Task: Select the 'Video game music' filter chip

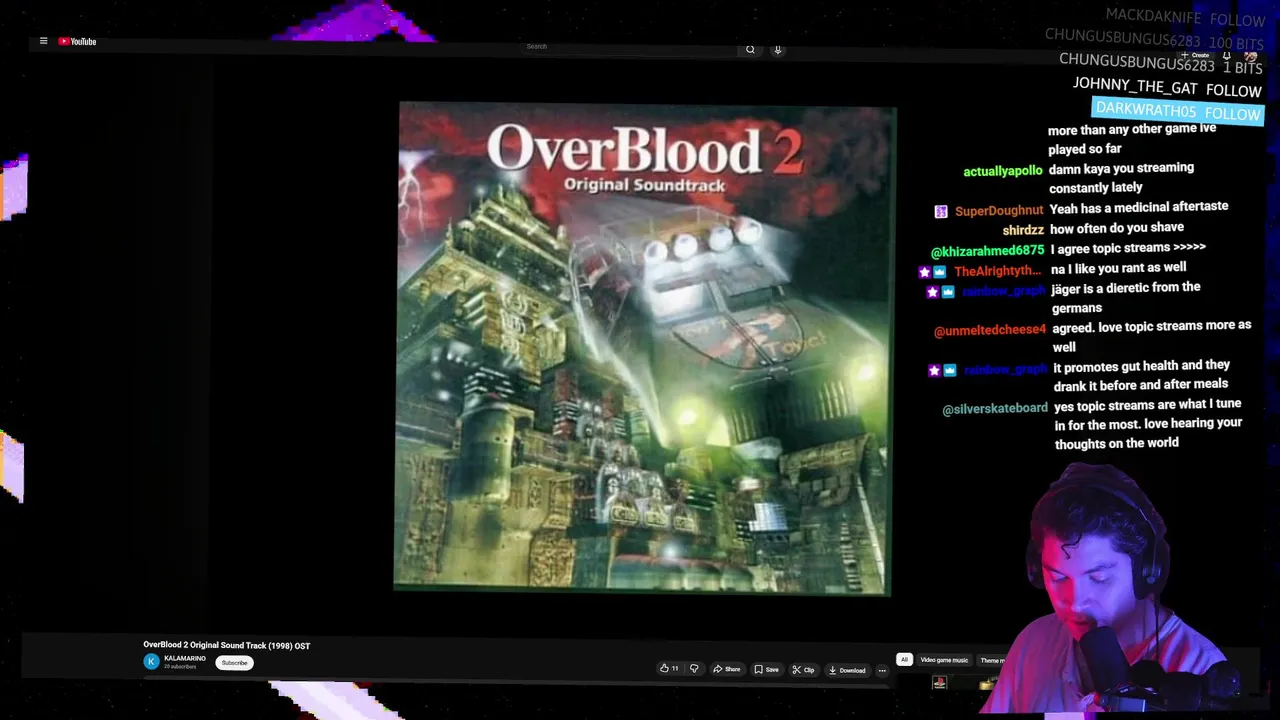Action: [x=944, y=660]
